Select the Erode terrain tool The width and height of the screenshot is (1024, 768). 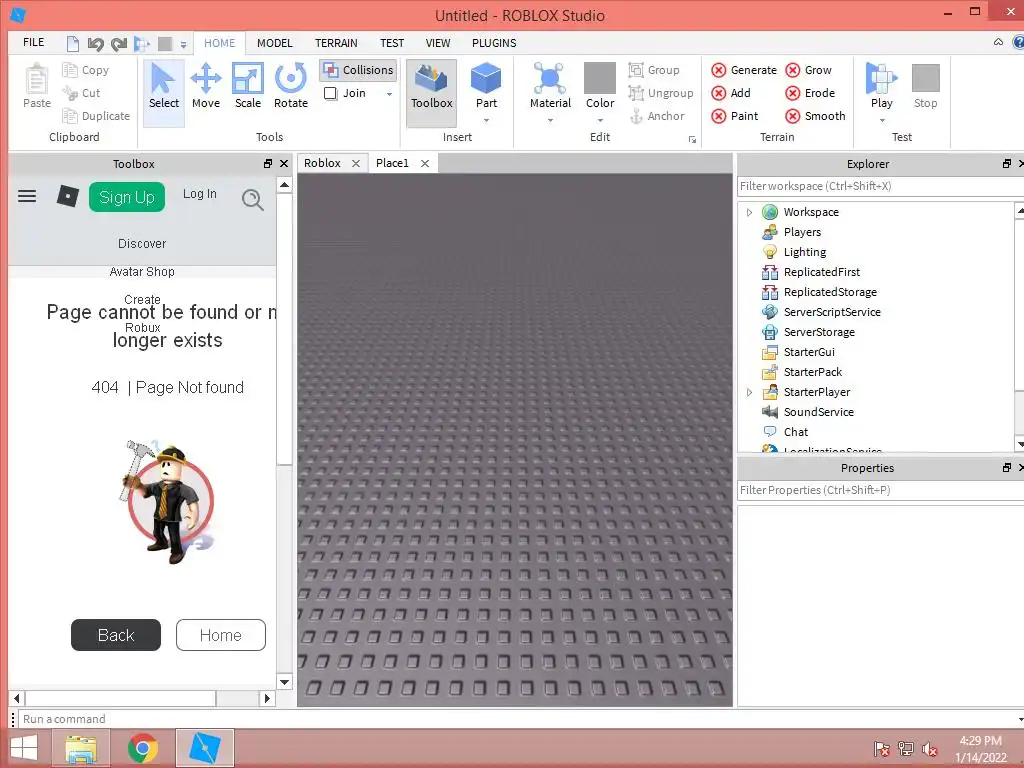pyautogui.click(x=810, y=93)
